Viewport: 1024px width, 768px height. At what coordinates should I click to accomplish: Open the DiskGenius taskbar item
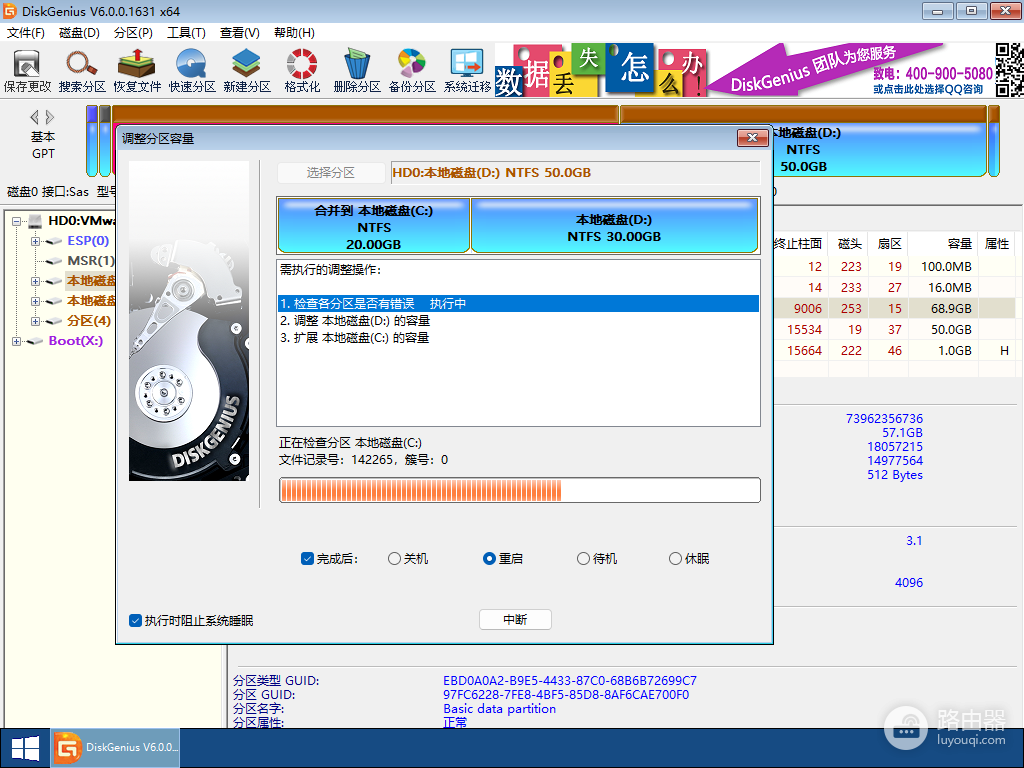(x=116, y=748)
